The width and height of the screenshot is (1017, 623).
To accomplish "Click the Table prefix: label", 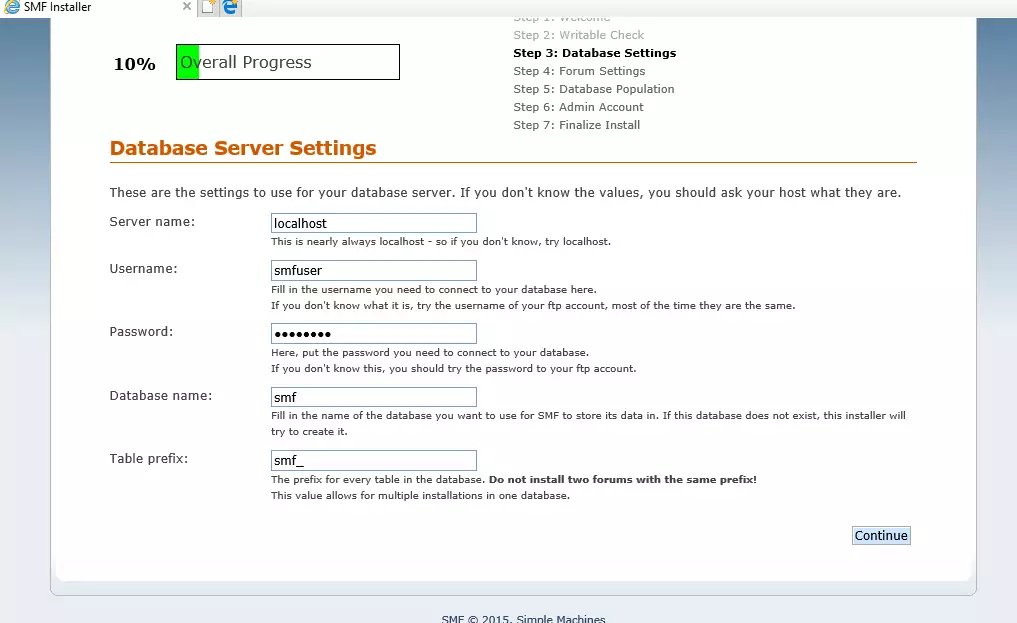I will click(x=149, y=459).
